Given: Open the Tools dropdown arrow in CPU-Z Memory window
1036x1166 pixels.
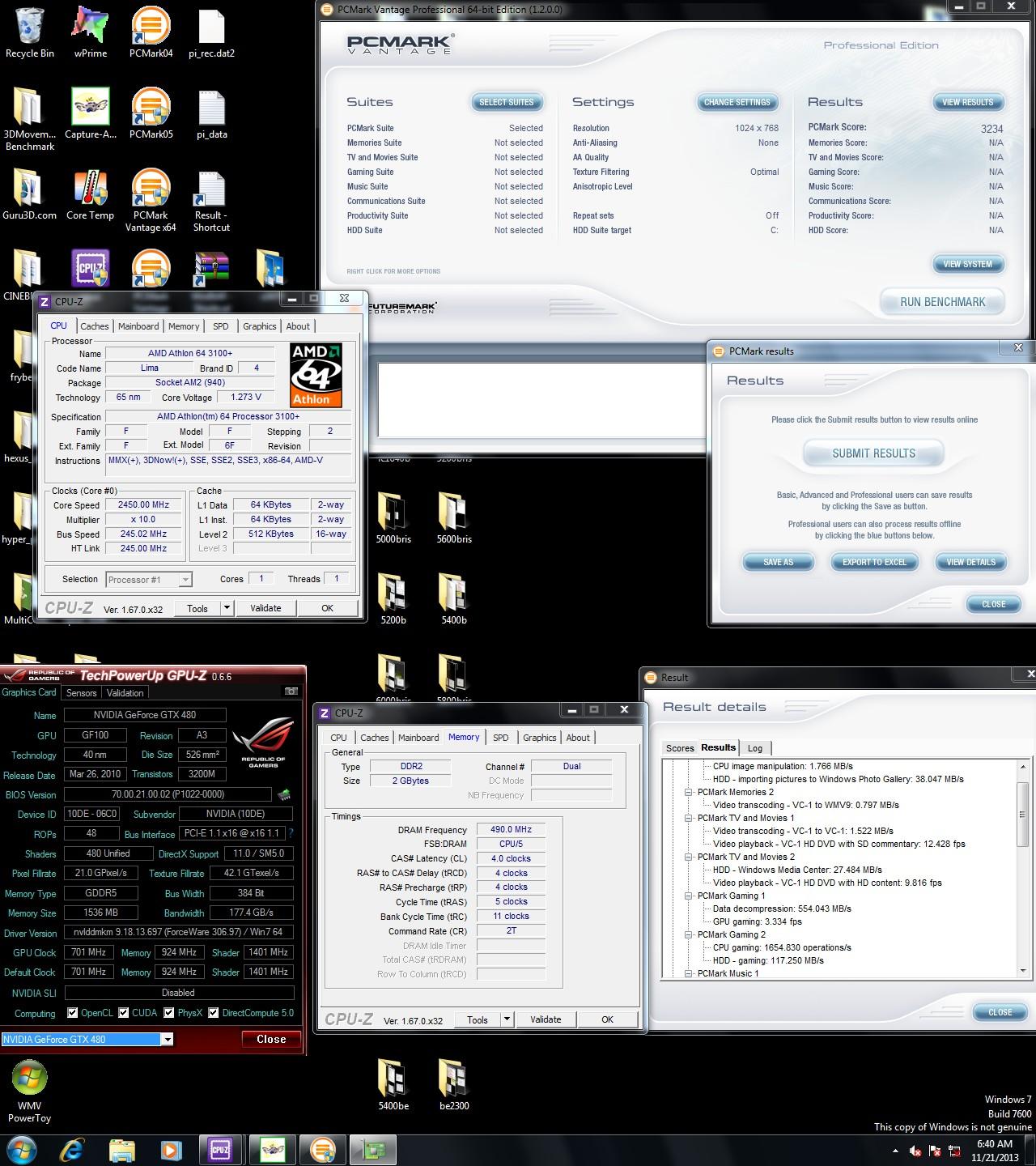Looking at the screenshot, I should click(x=507, y=1019).
